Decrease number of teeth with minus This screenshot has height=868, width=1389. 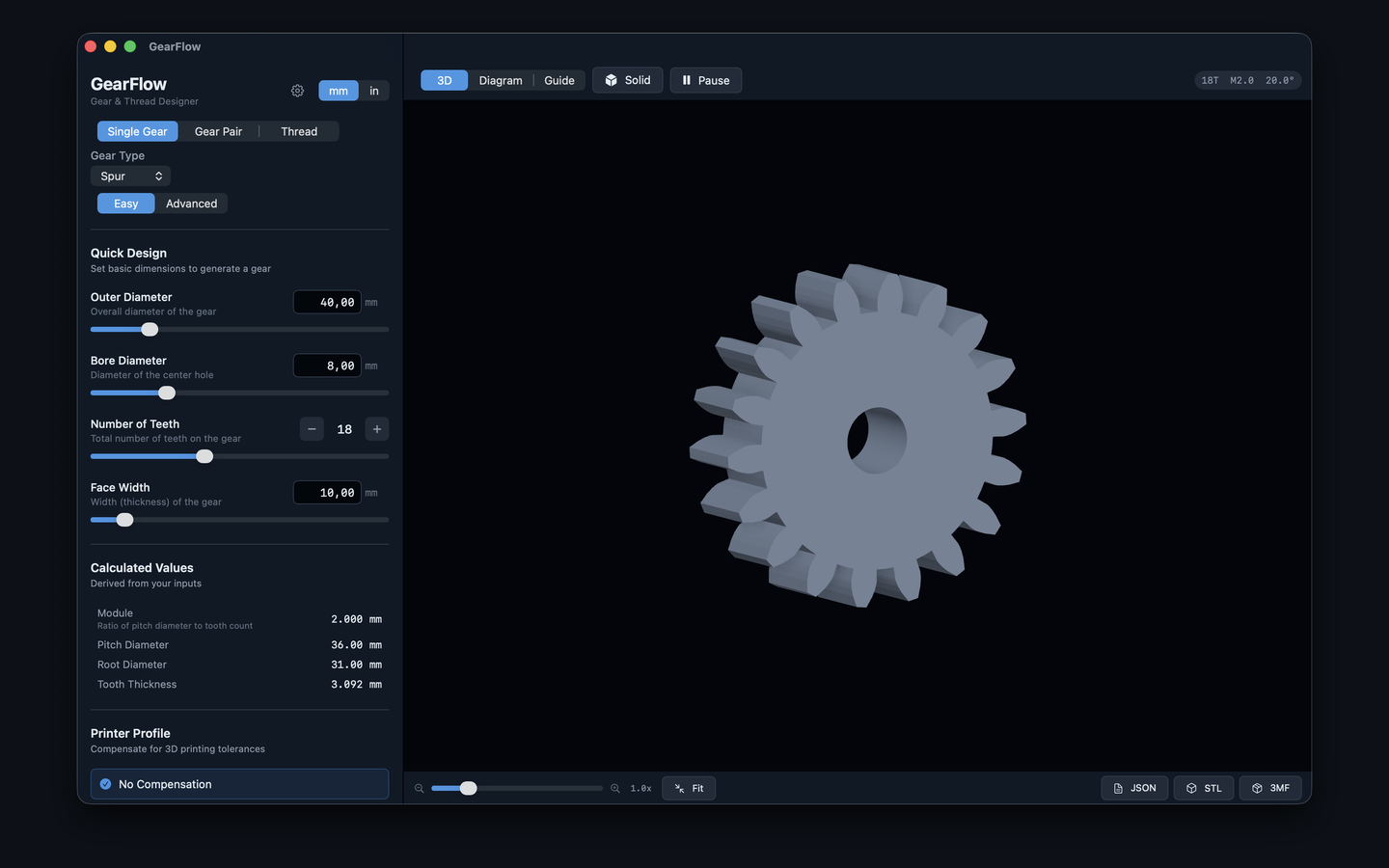tap(312, 429)
